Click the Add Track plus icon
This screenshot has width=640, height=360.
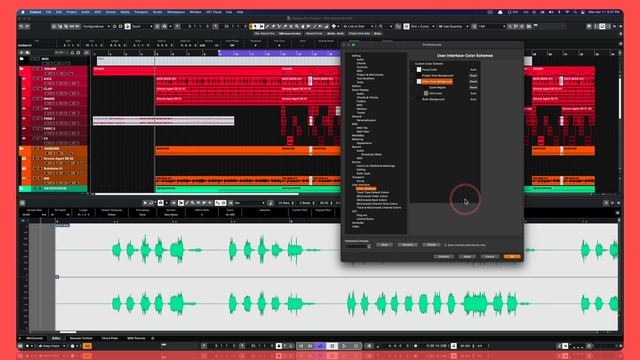(x=22, y=53)
